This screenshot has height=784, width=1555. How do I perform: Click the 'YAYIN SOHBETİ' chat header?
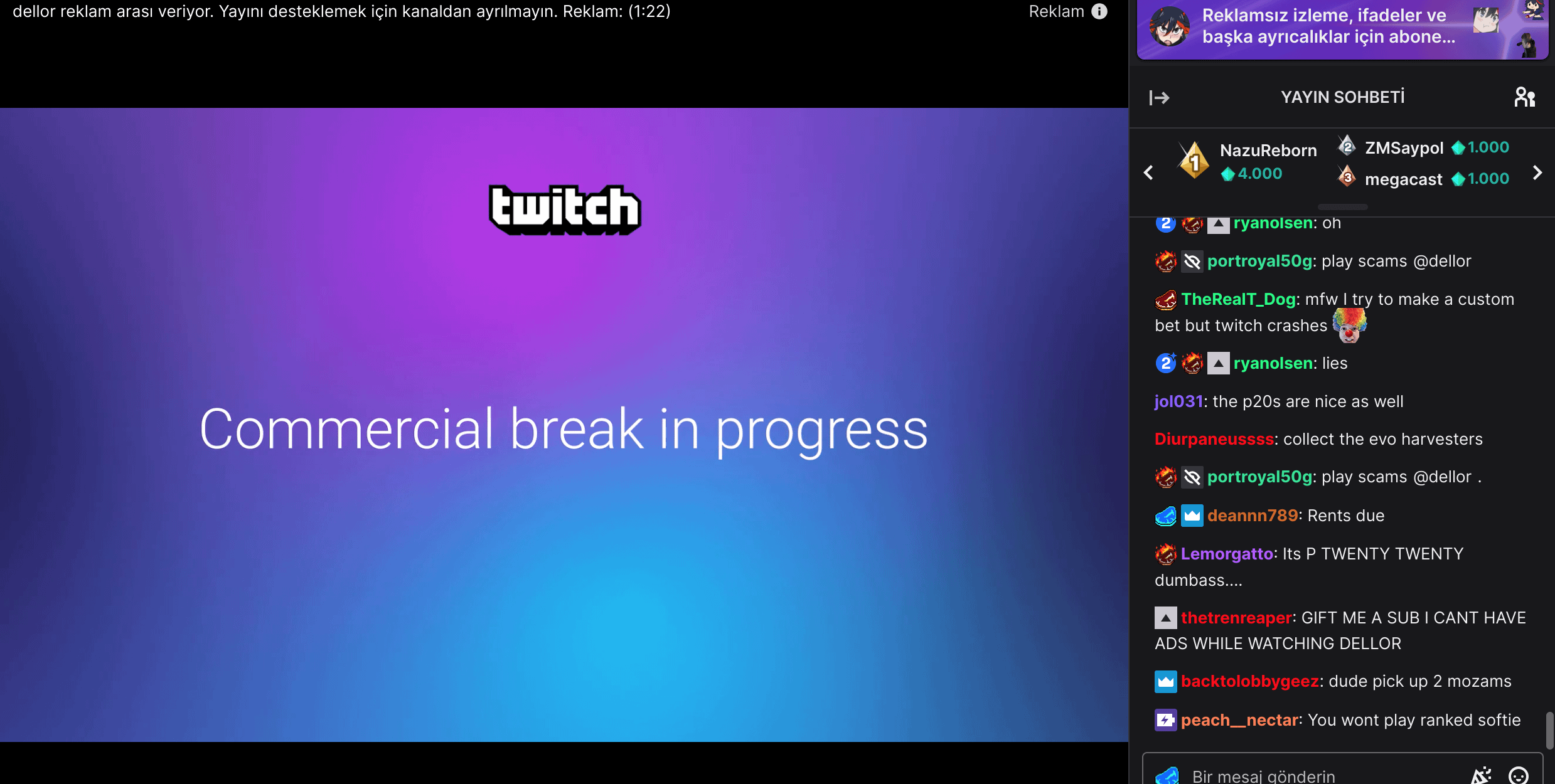pyautogui.click(x=1343, y=97)
